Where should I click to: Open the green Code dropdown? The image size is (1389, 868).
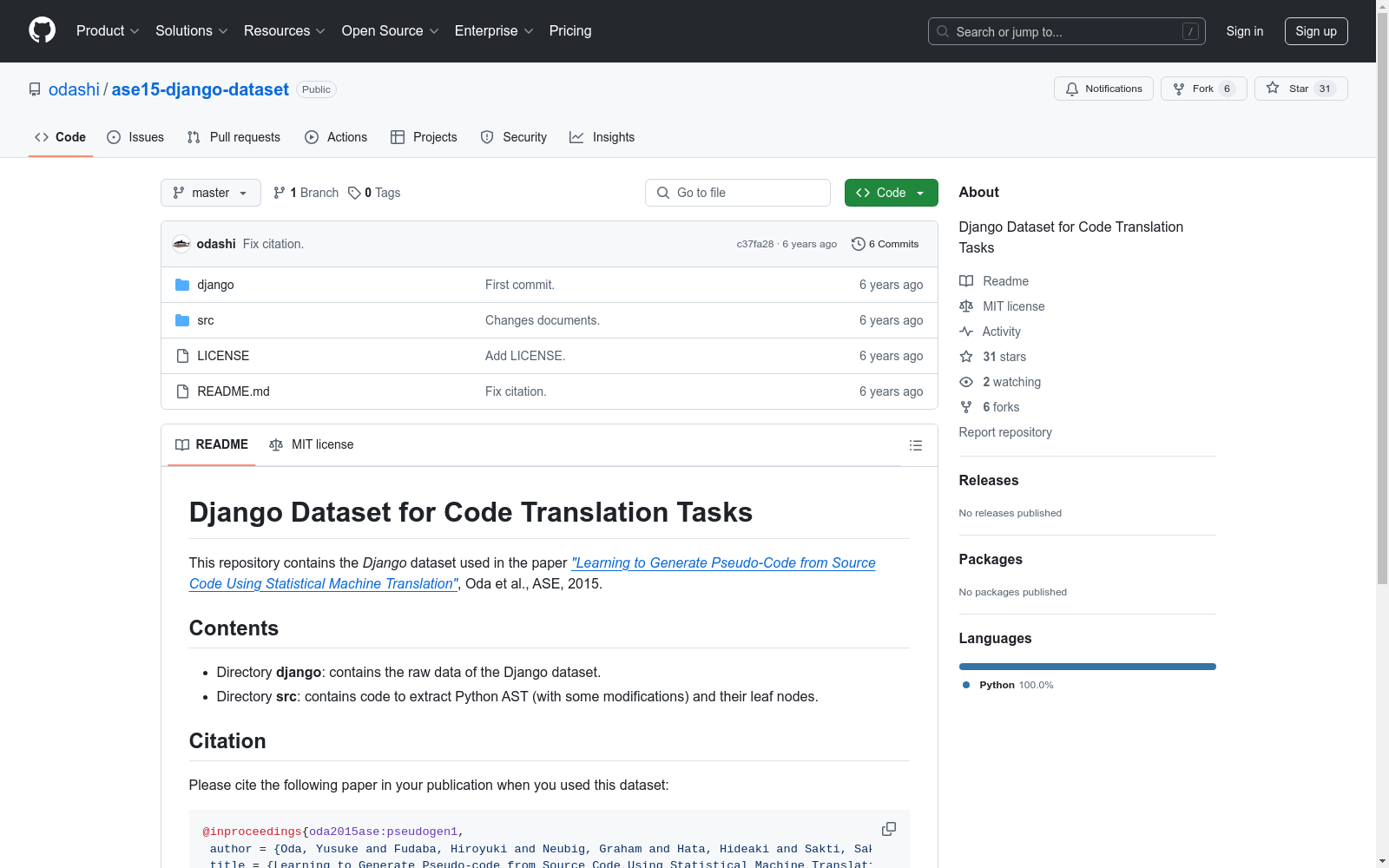891,193
